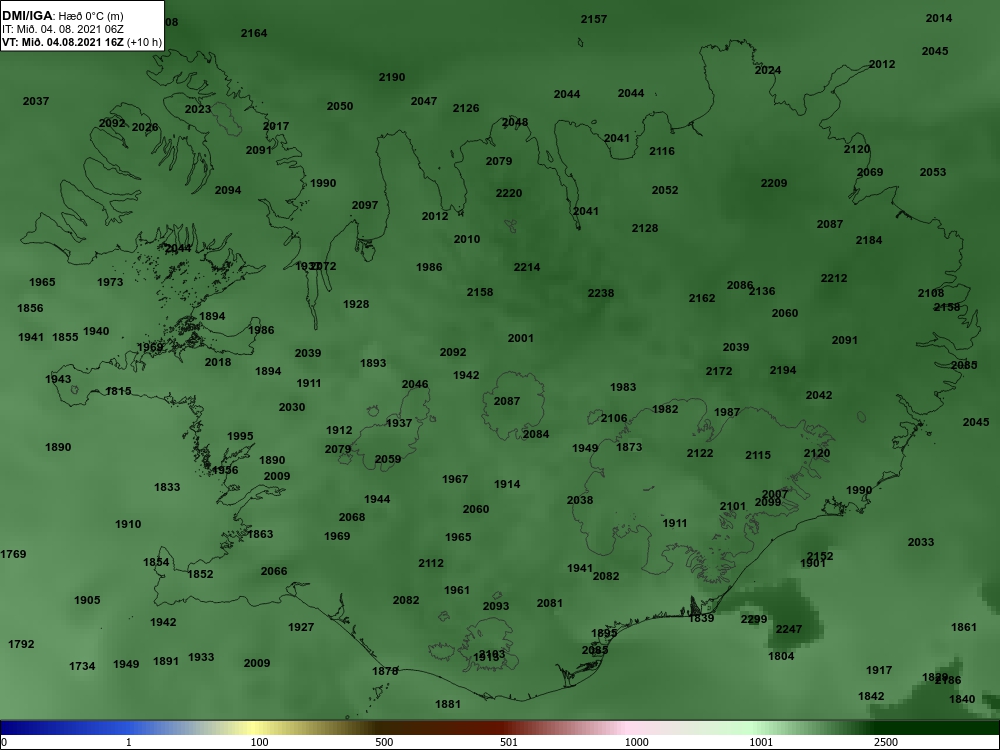This screenshot has height=750, width=1000.
Task: Click the map value 2053
Action: click(933, 172)
